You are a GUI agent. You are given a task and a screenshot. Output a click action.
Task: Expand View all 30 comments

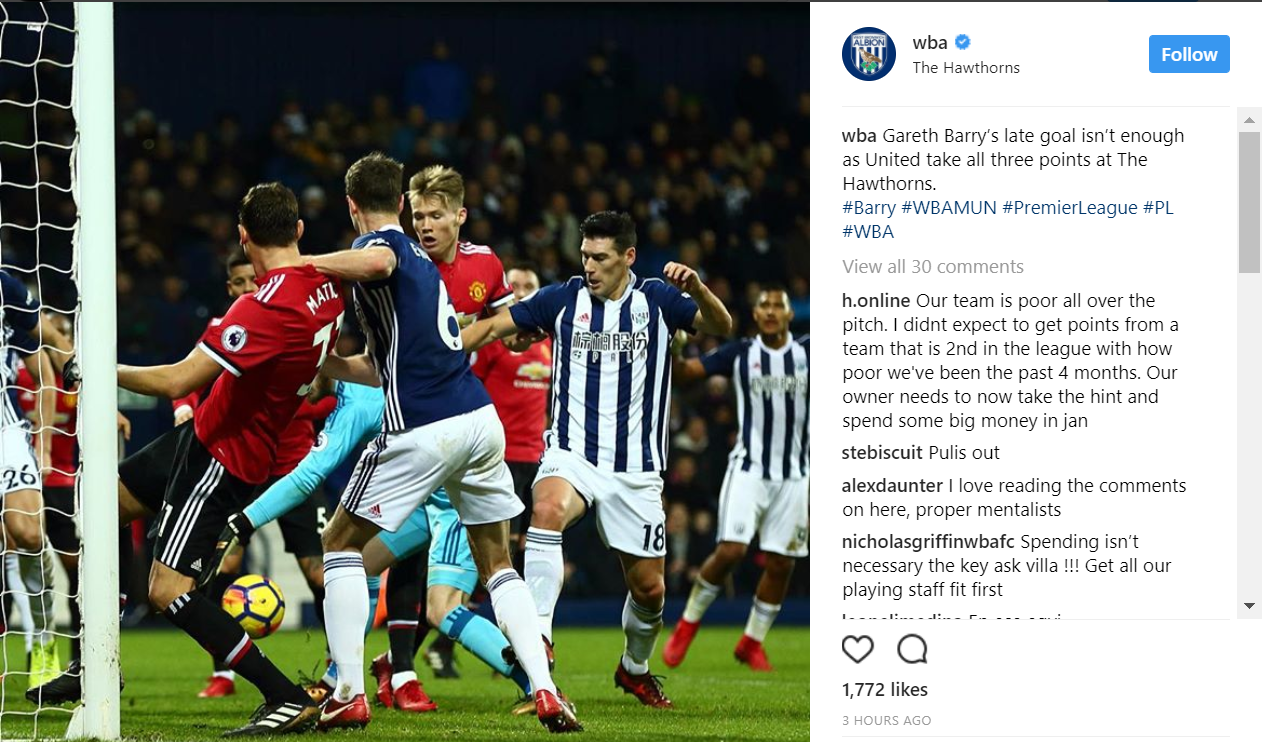coord(933,267)
